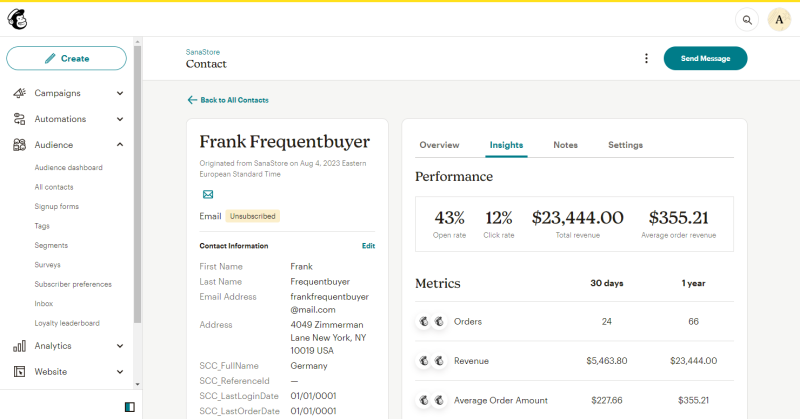Image resolution: width=800 pixels, height=419 pixels.
Task: Click the 43% open rate value
Action: pyautogui.click(x=449, y=218)
